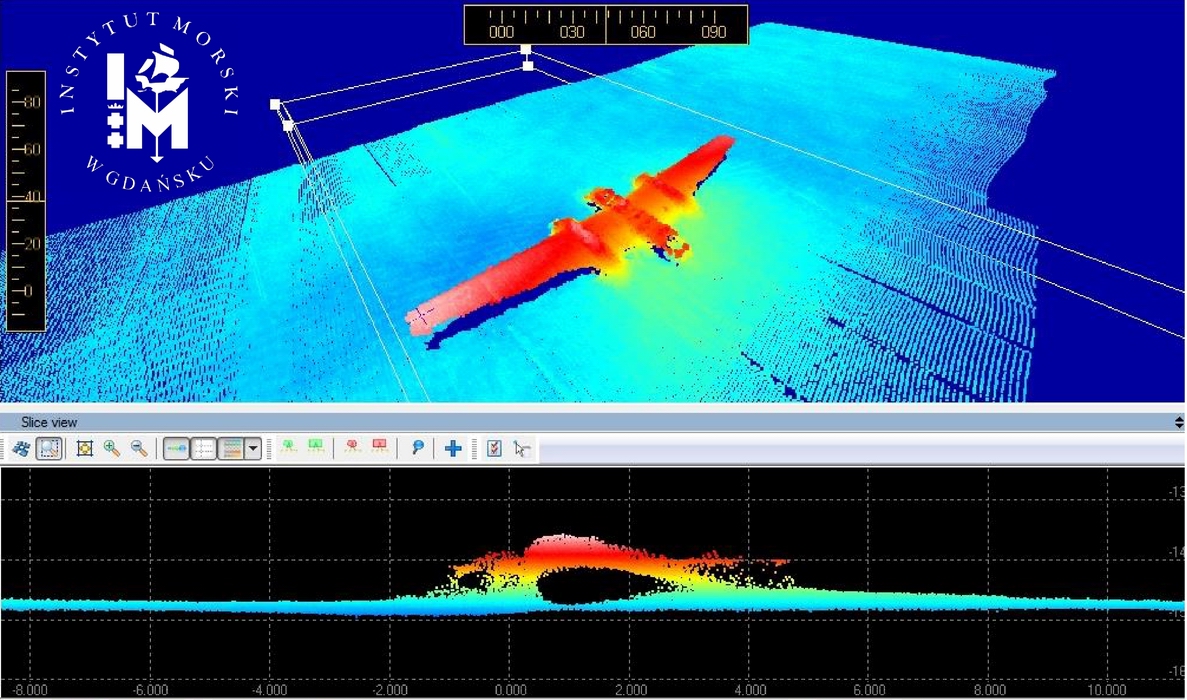Image resolution: width=1187 pixels, height=700 pixels.
Task: Expand the Slice view panel pin arrow
Action: [x=1178, y=423]
